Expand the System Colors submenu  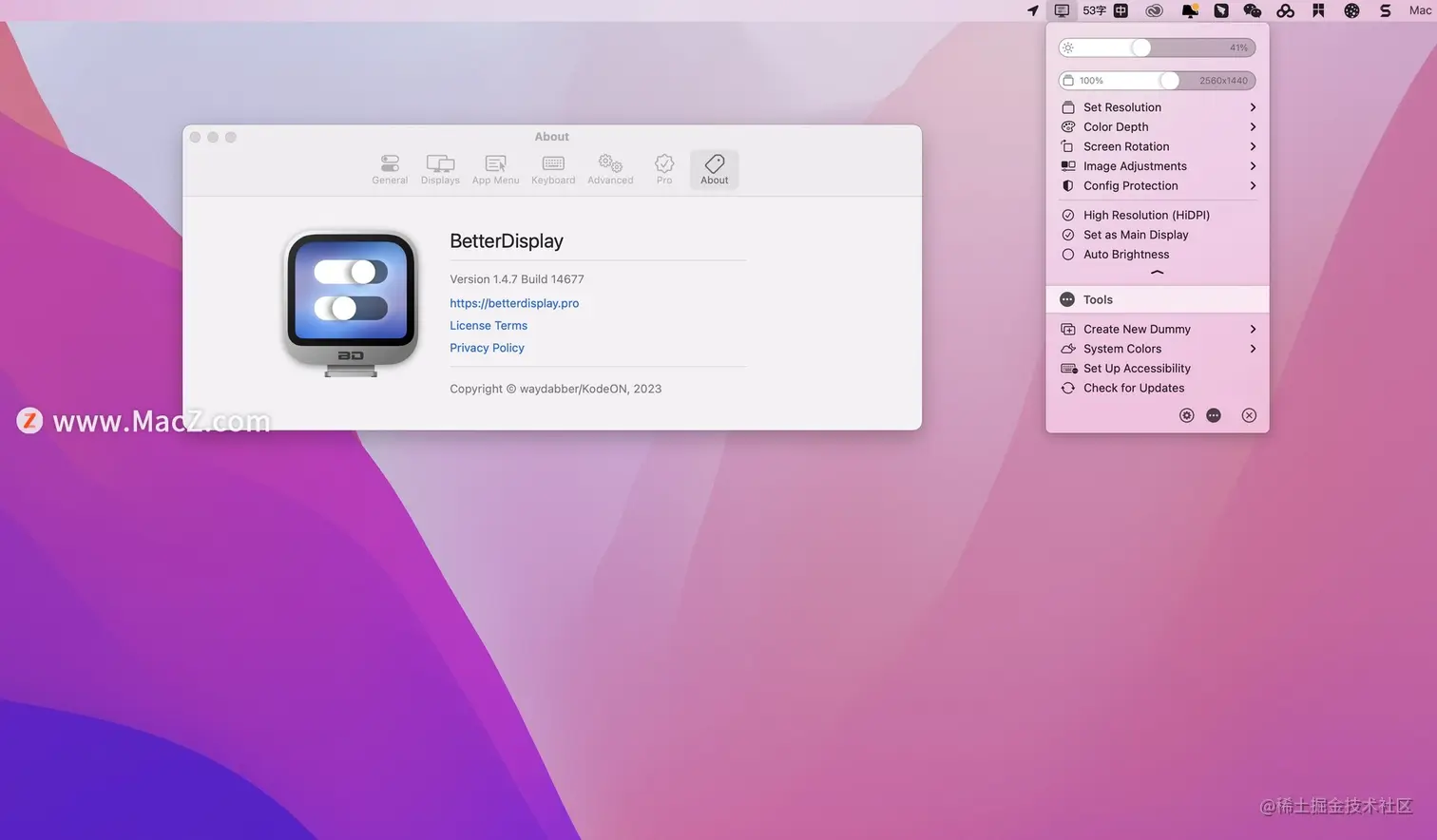point(1158,349)
